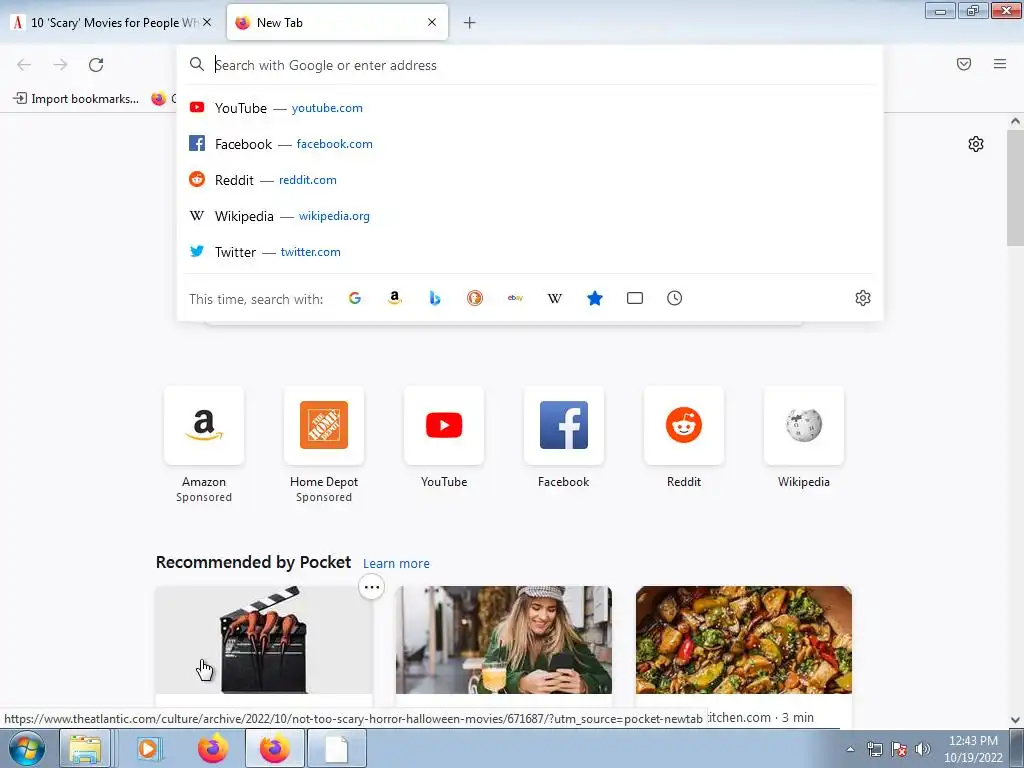Search this time with Amazon icon
1024x768 pixels.
point(394,298)
